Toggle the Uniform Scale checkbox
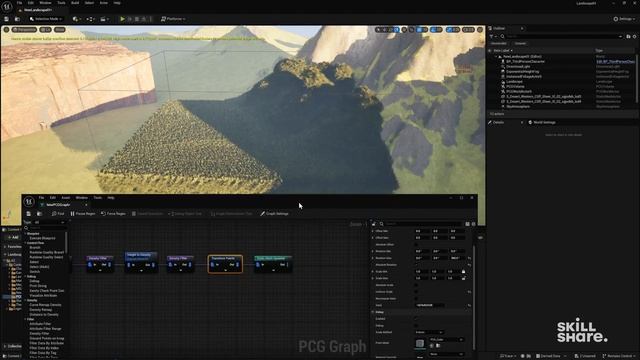The image size is (640, 360). pos(416,292)
